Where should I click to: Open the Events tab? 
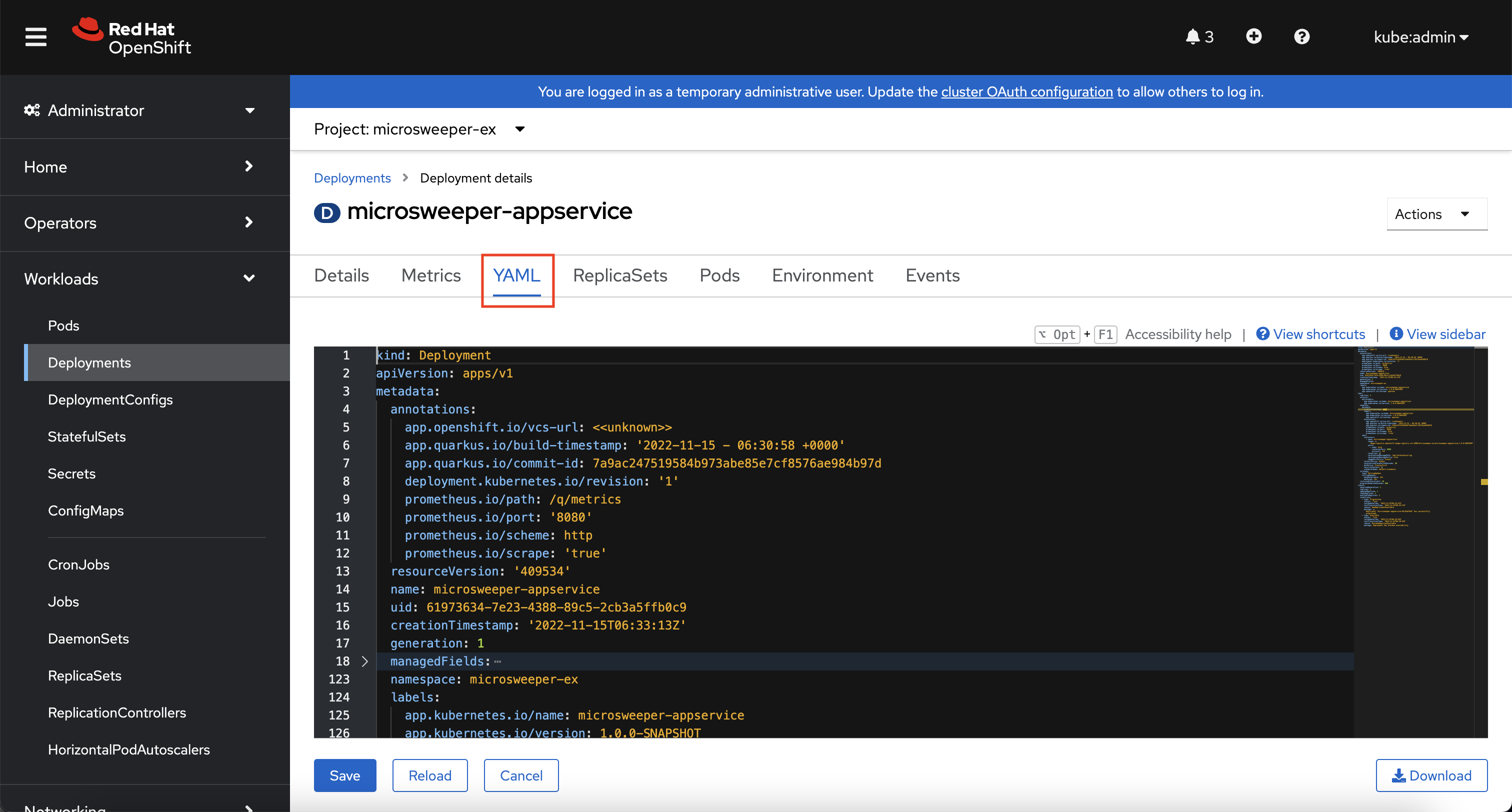tap(932, 275)
